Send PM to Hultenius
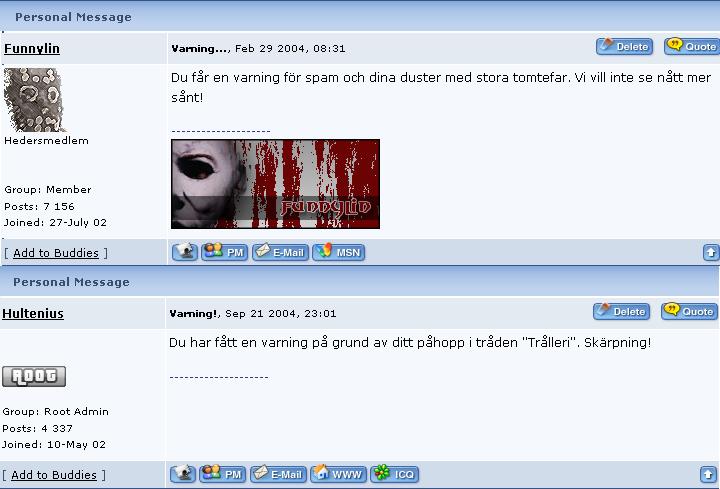The height and width of the screenshot is (489, 720). (x=223, y=474)
